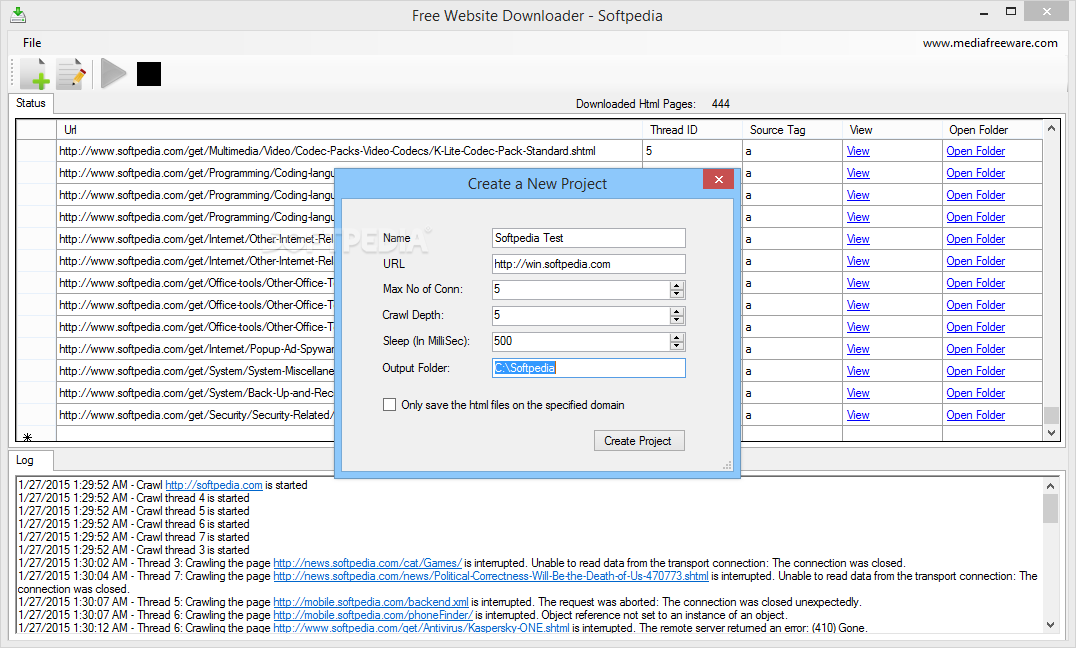Click the Url column header
The image size is (1076, 648).
(349, 130)
